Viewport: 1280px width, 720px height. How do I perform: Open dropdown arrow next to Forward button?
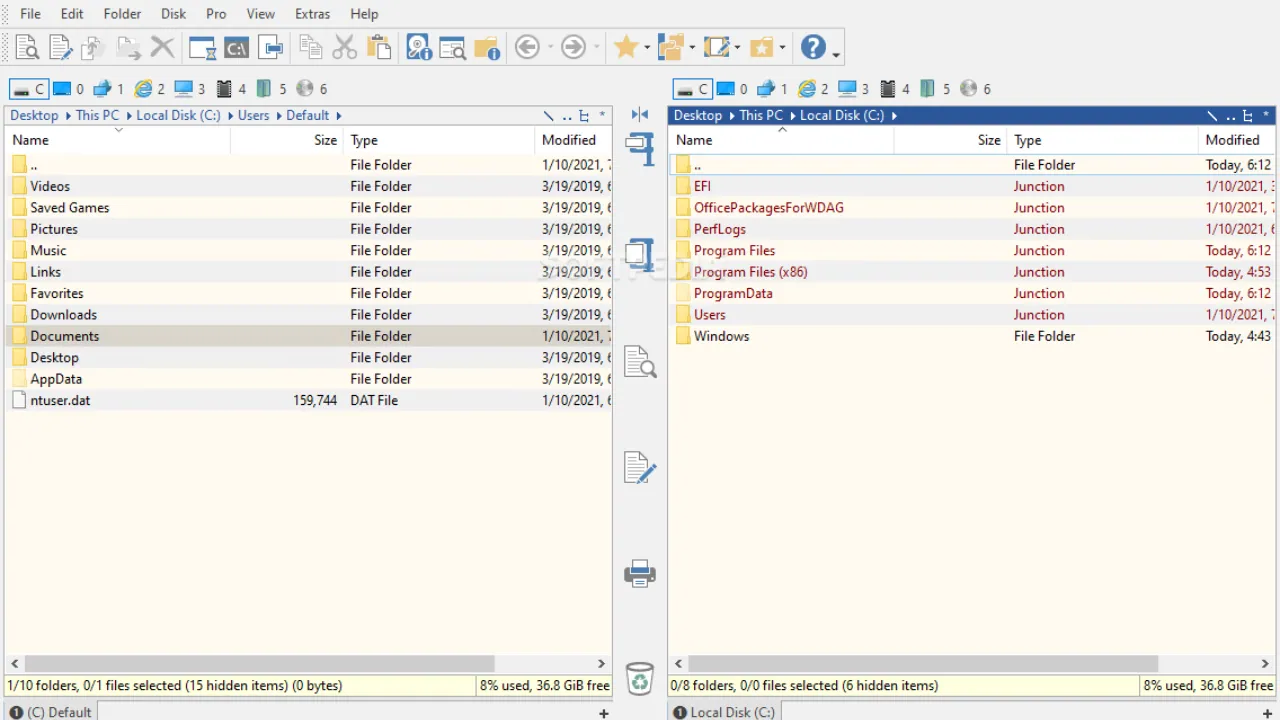tap(596, 47)
